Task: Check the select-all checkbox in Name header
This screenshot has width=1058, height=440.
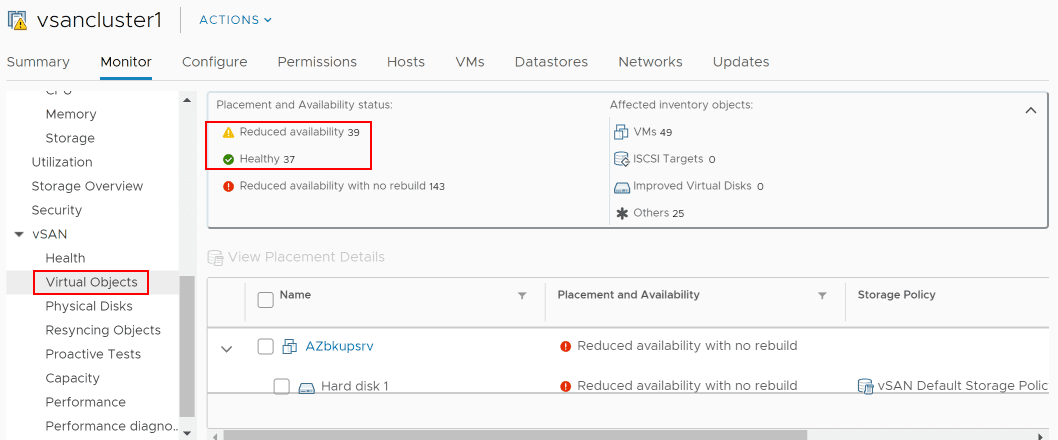Action: click(266, 299)
